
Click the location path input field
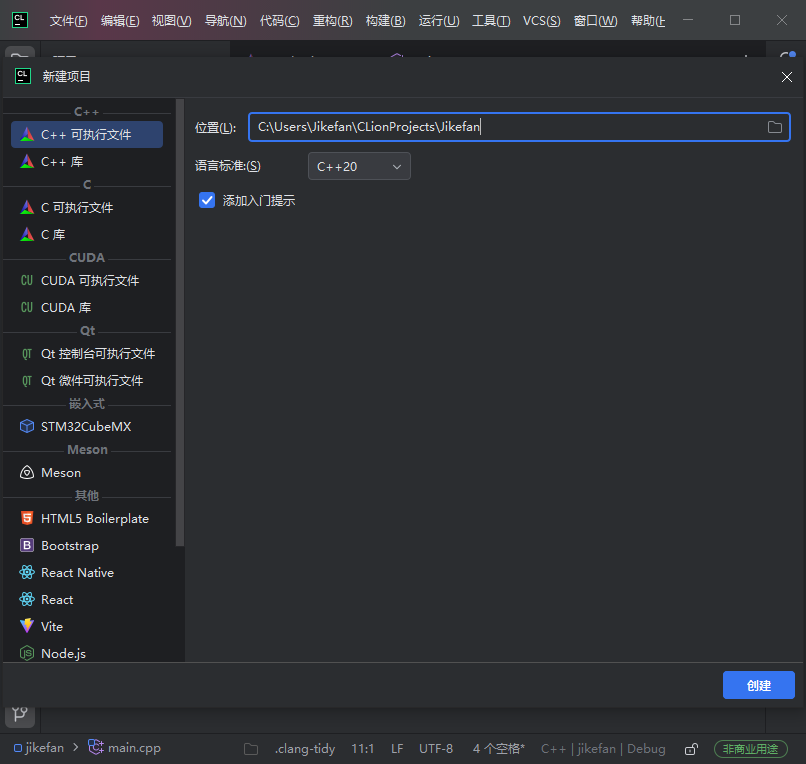519,127
